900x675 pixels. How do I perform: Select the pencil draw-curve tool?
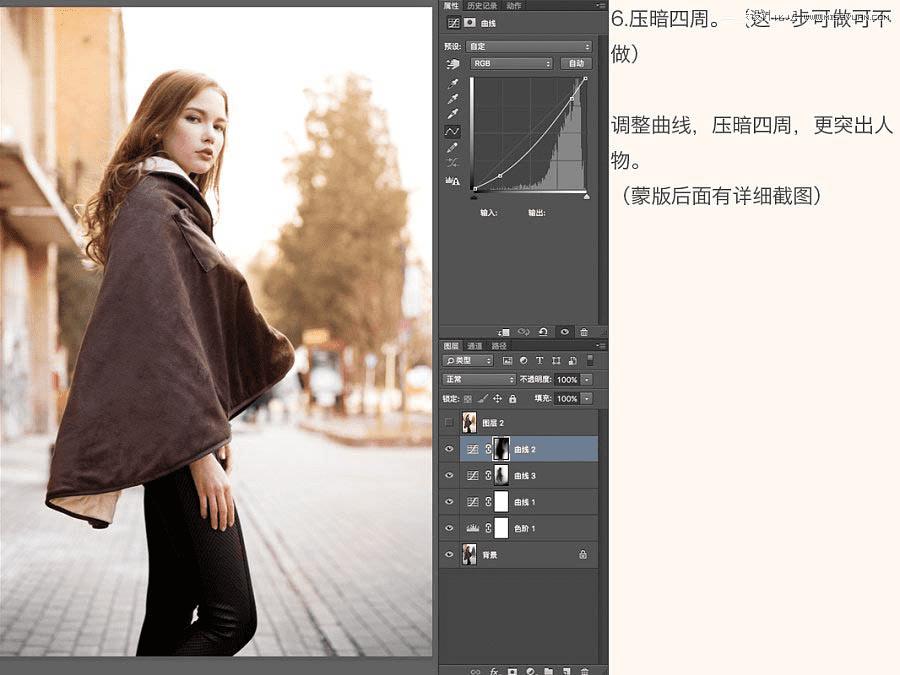(x=452, y=147)
